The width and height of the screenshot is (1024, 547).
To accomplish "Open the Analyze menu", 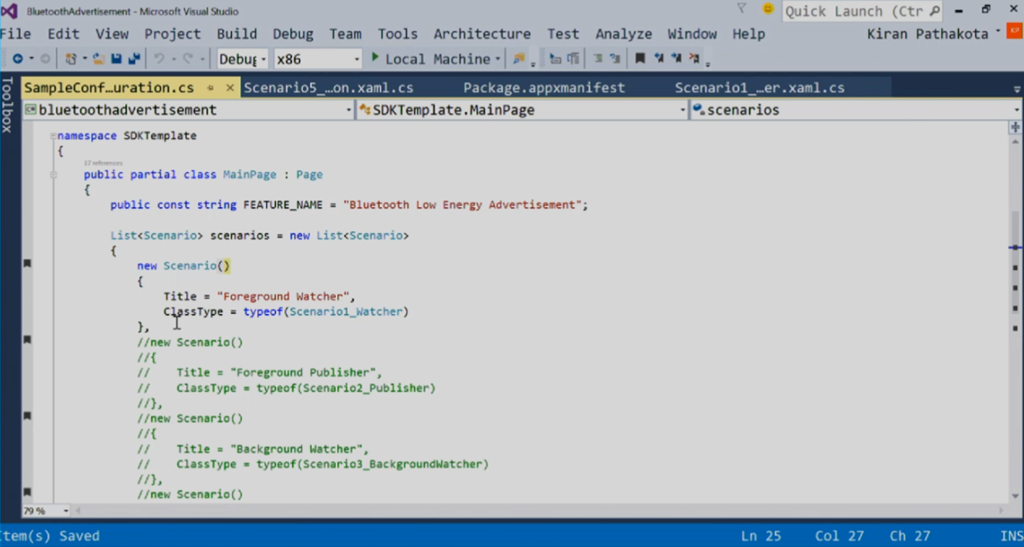I will pyautogui.click(x=623, y=34).
